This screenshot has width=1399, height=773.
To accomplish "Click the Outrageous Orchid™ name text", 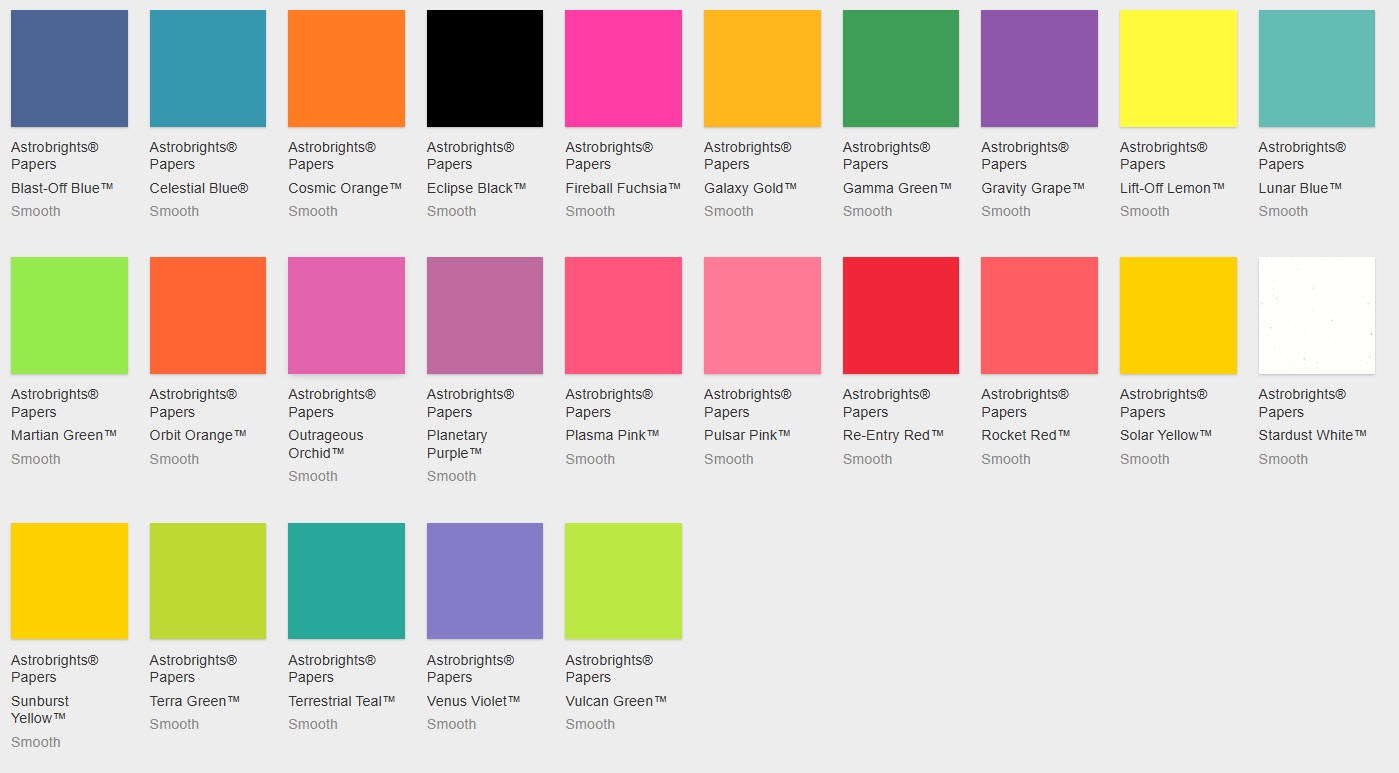I will pos(326,444).
